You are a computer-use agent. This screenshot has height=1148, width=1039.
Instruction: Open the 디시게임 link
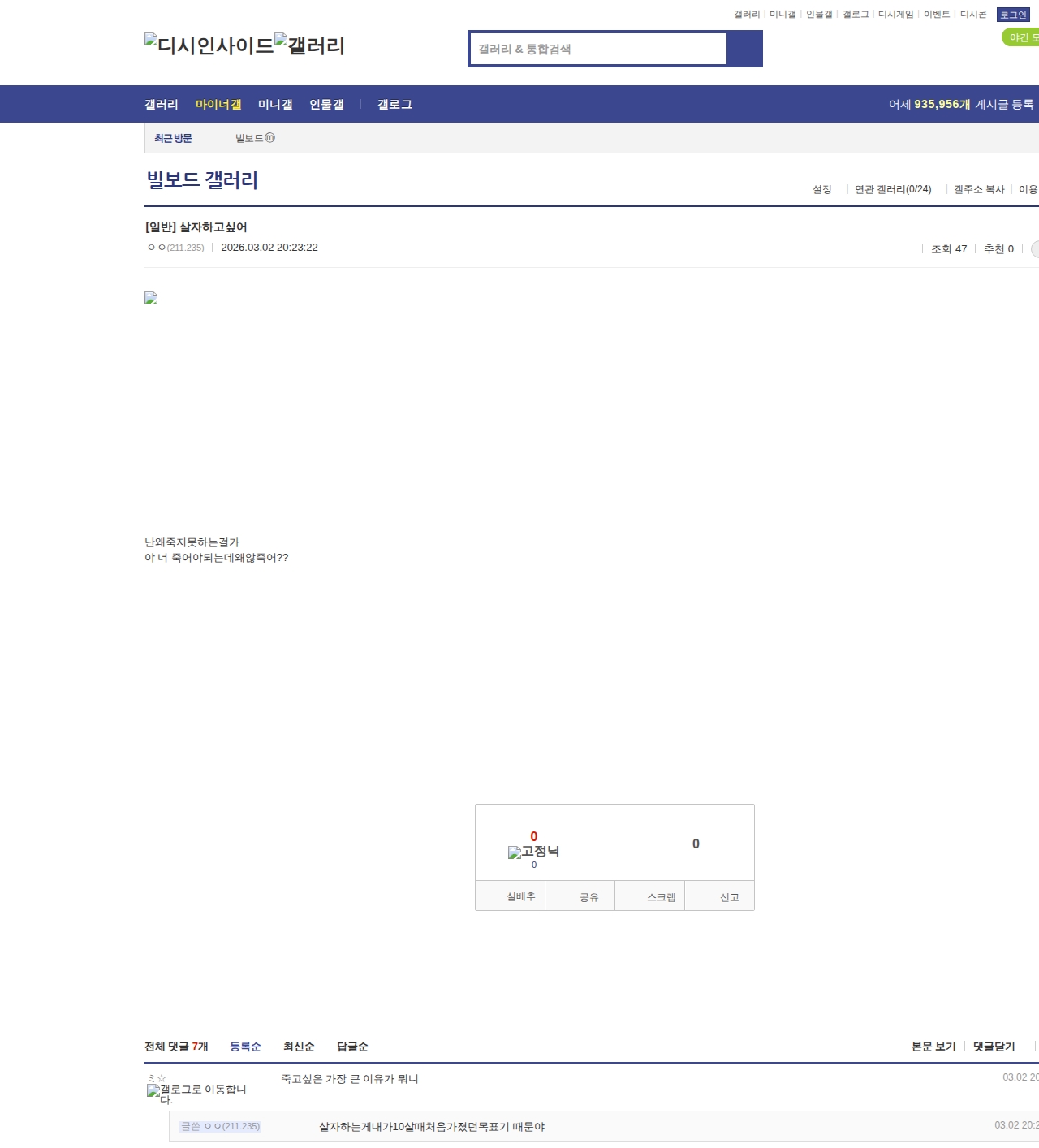895,15
